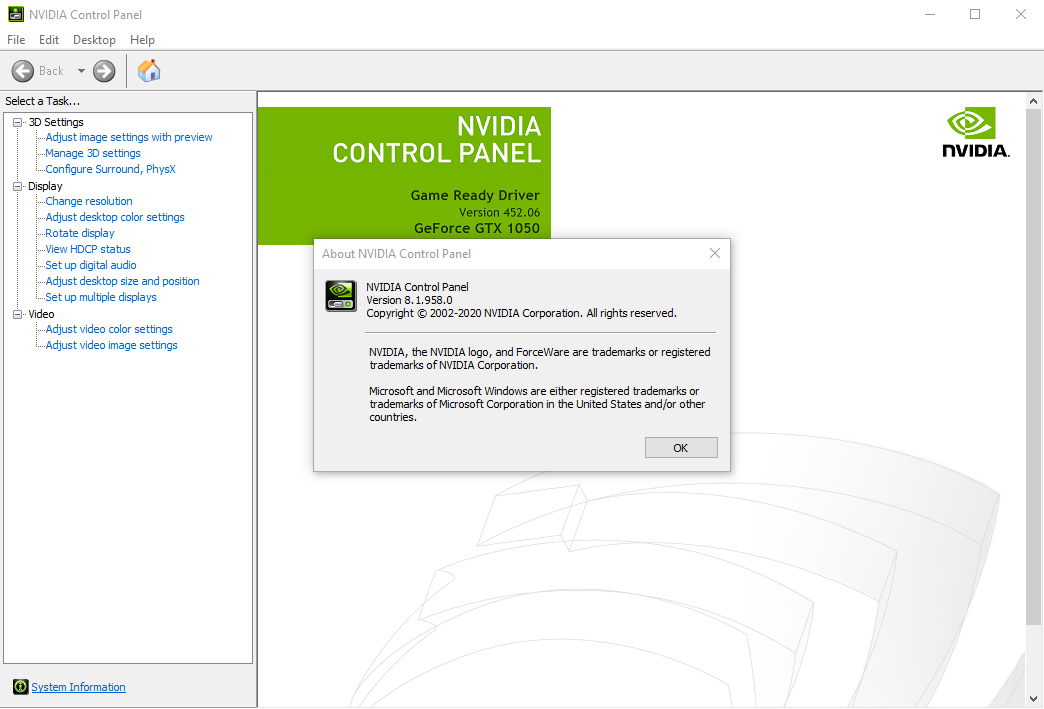Open the Desktop menu

tap(94, 40)
